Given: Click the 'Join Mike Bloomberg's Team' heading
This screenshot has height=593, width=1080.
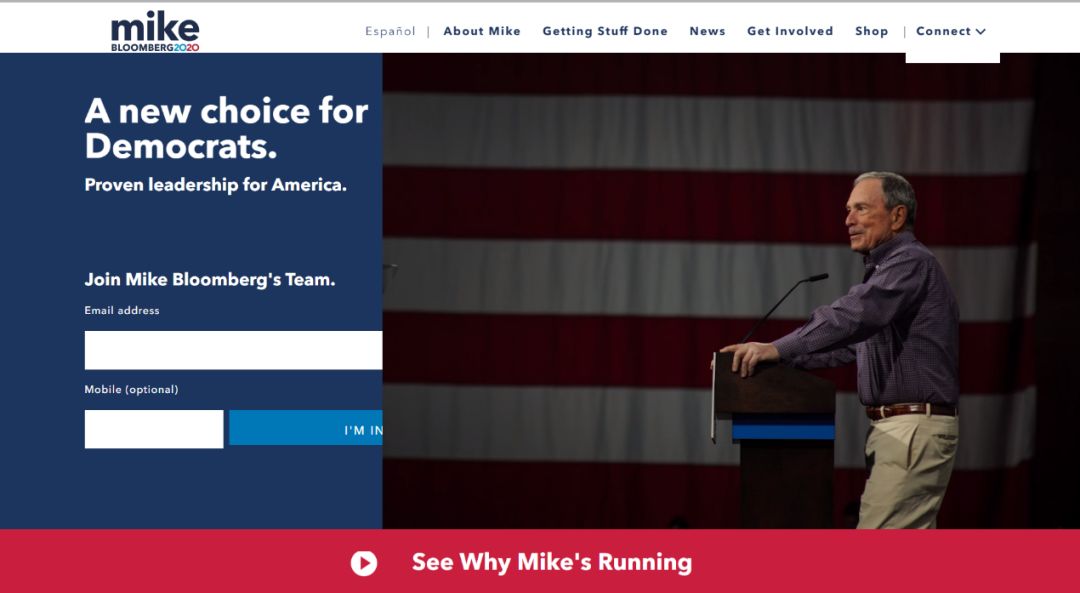Looking at the screenshot, I should pyautogui.click(x=209, y=280).
